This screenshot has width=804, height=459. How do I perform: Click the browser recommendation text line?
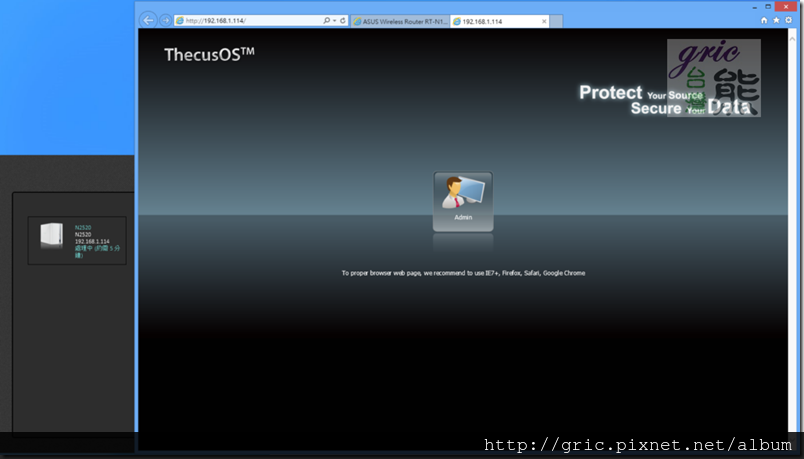(464, 273)
